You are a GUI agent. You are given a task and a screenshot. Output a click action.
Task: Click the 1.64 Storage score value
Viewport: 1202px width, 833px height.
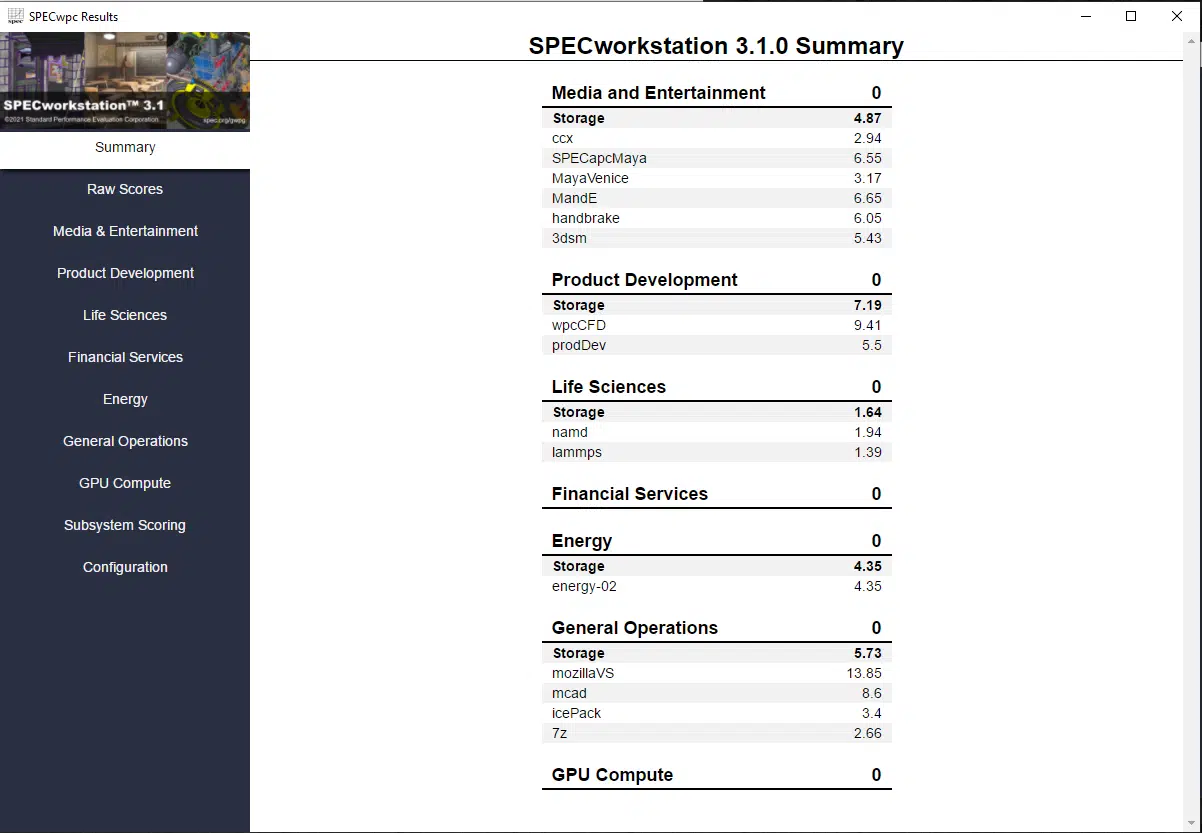point(868,412)
